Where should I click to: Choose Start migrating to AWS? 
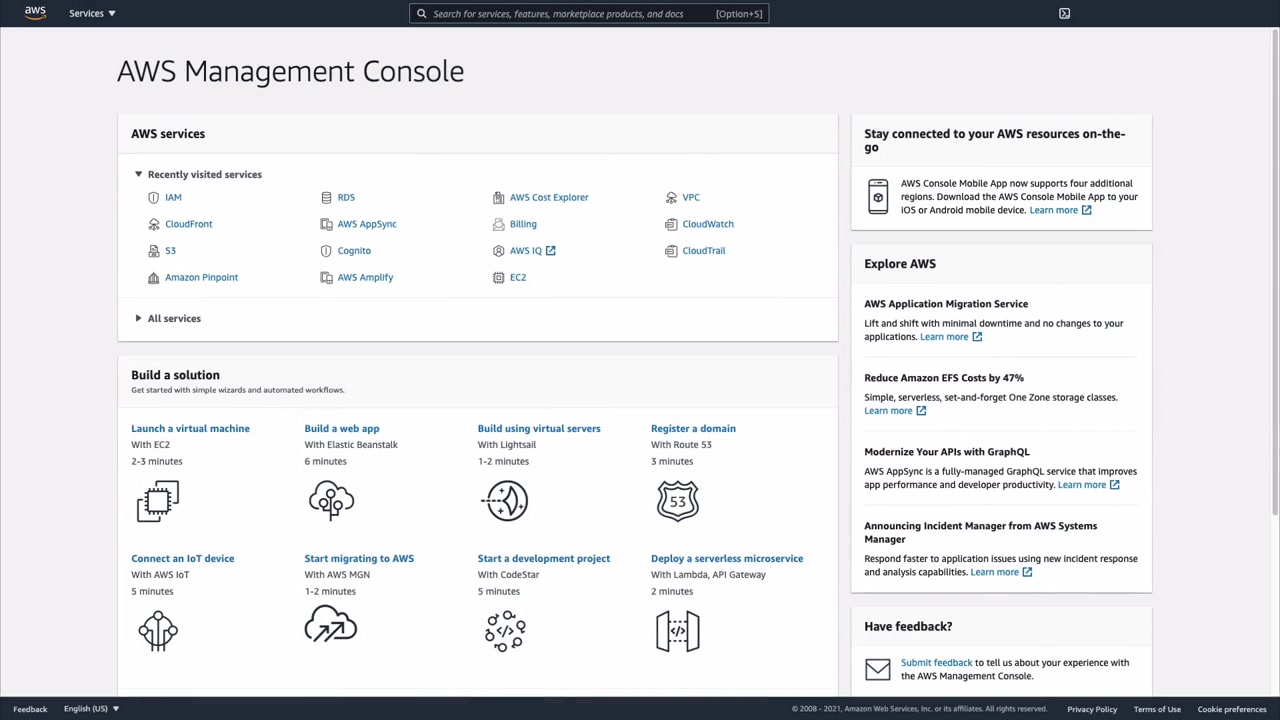359,559
